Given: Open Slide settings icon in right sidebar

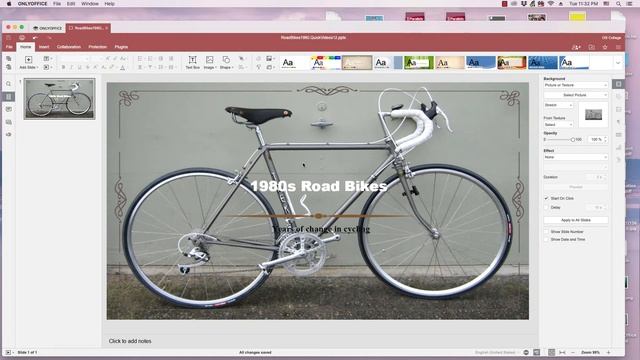Looking at the screenshot, I should [x=618, y=84].
